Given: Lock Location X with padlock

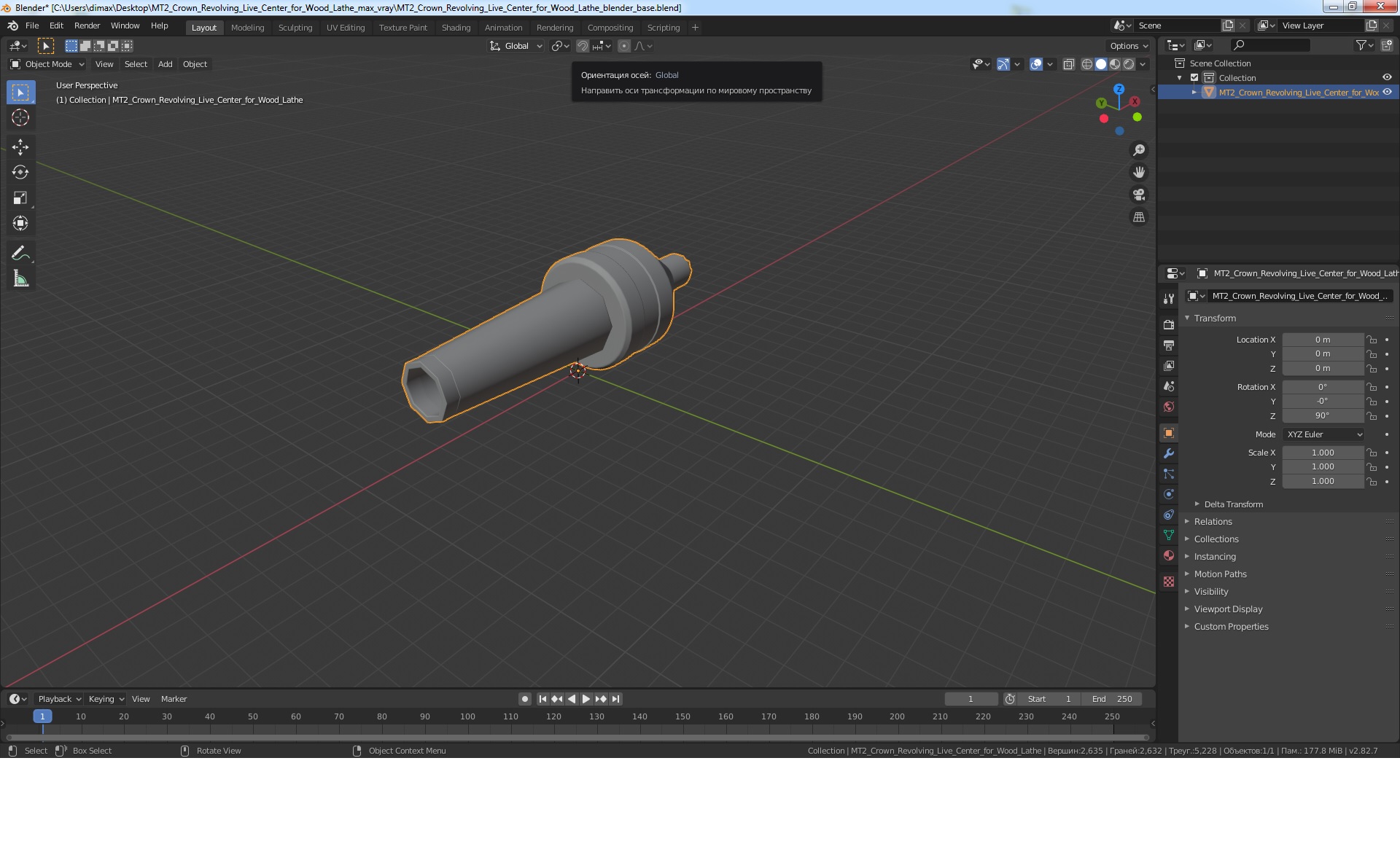Looking at the screenshot, I should click(1372, 340).
